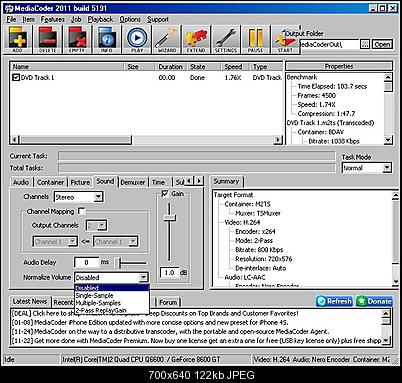Select the Forum tab

pos(168,302)
